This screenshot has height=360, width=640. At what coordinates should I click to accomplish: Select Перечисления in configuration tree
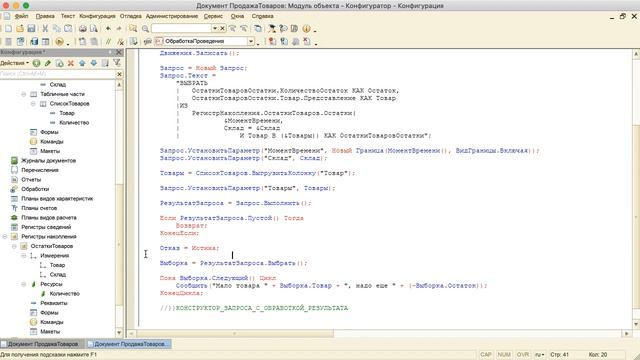(x=40, y=170)
